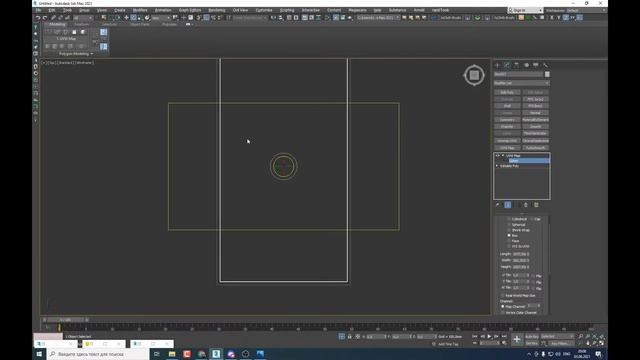The width and height of the screenshot is (640, 360).
Task: Select Shrink Wrap mapping radio button
Action: [509, 230]
